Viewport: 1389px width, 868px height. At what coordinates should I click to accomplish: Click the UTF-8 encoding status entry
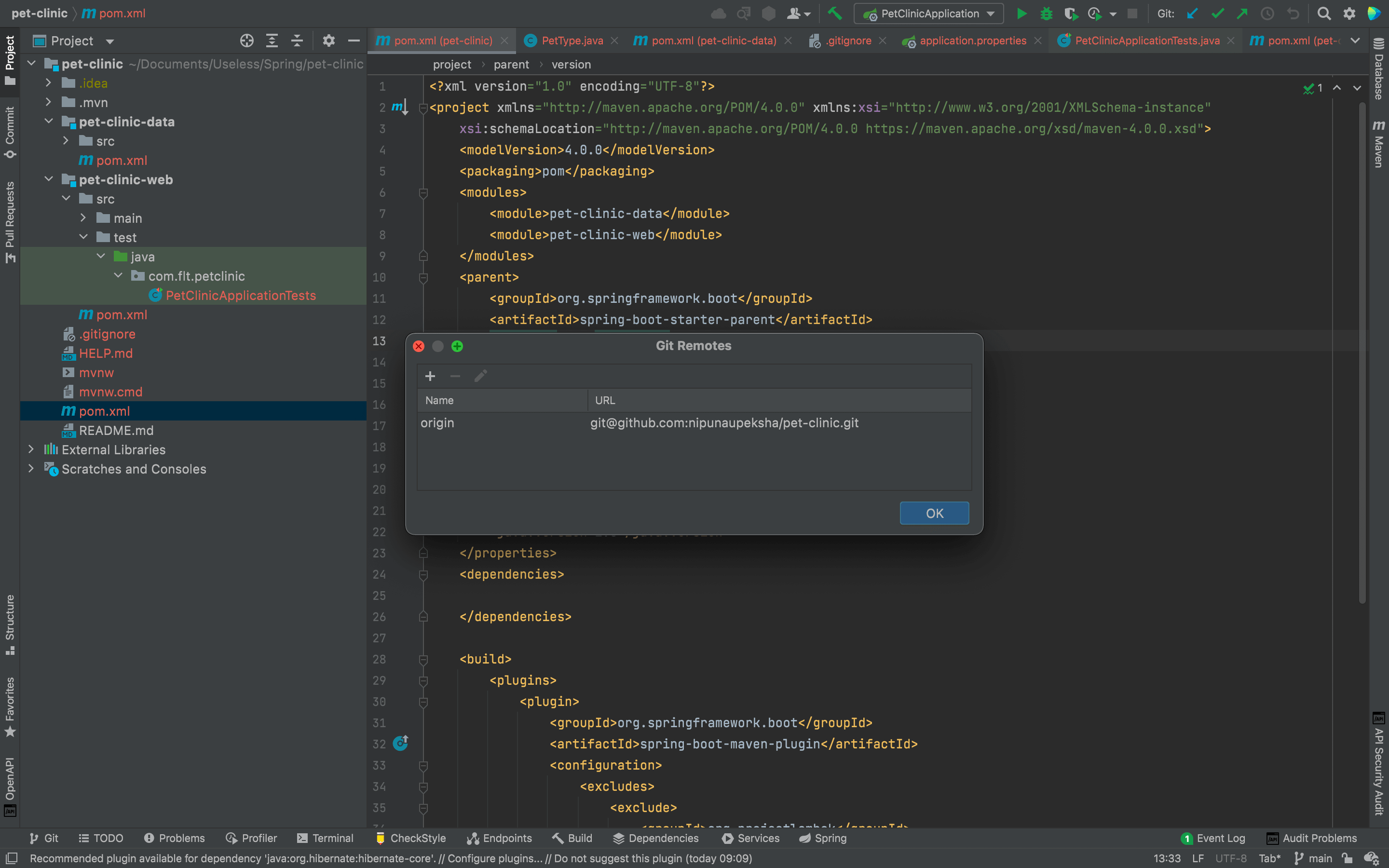(1231, 858)
